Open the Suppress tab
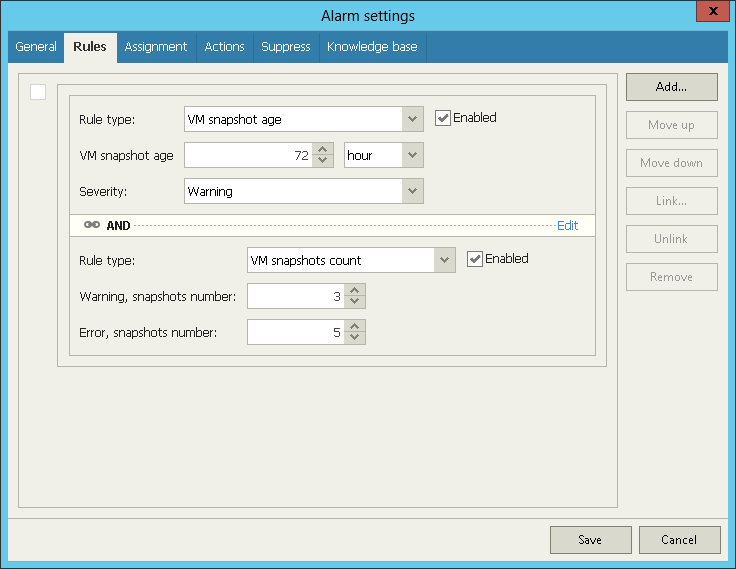736x569 pixels. [x=286, y=47]
